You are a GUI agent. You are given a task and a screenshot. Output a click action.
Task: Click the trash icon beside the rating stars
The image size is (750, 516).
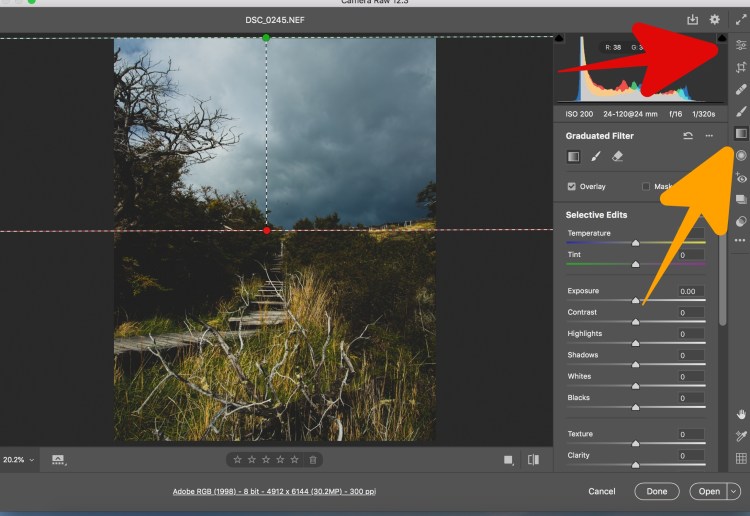313,460
